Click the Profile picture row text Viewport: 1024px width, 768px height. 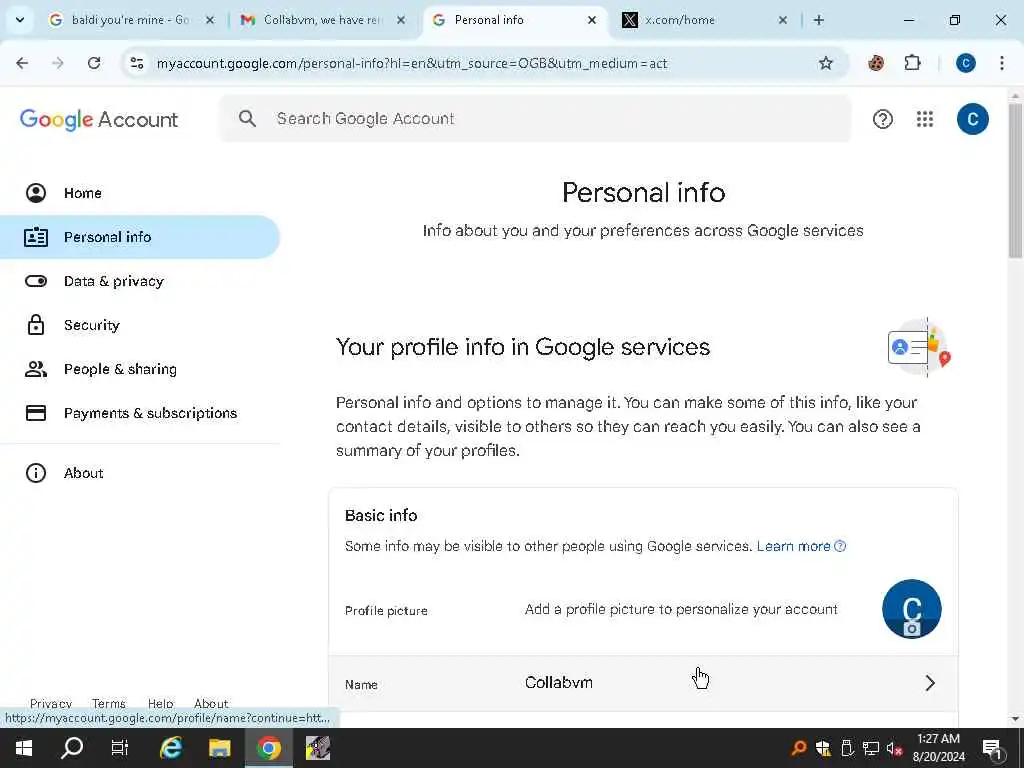click(x=386, y=611)
